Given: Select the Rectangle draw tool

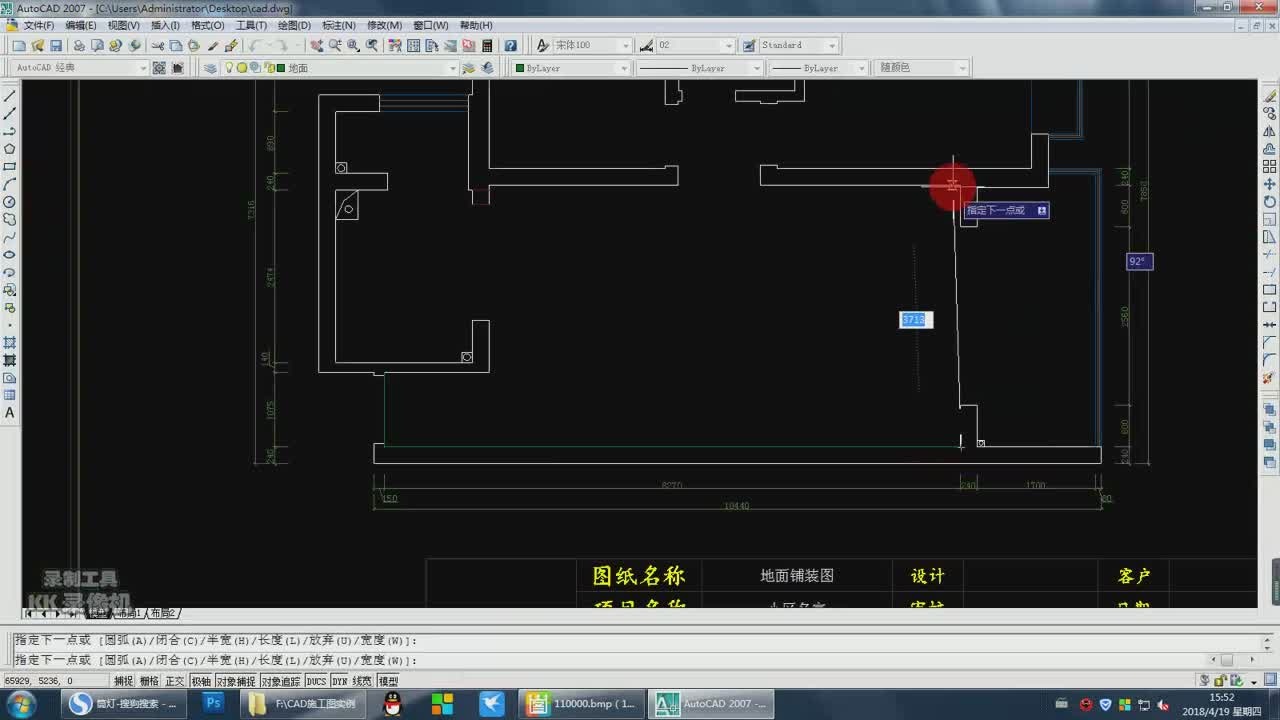Looking at the screenshot, I should tap(10, 167).
